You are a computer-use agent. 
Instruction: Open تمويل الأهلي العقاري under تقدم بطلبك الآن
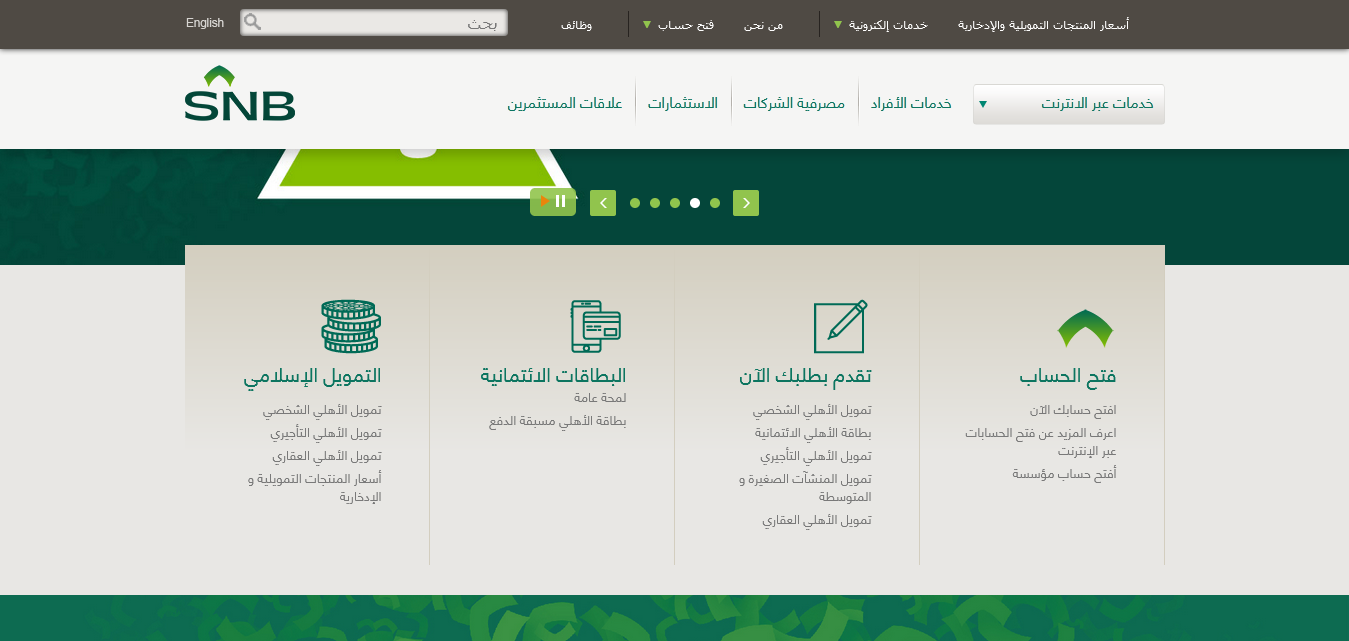[817, 521]
